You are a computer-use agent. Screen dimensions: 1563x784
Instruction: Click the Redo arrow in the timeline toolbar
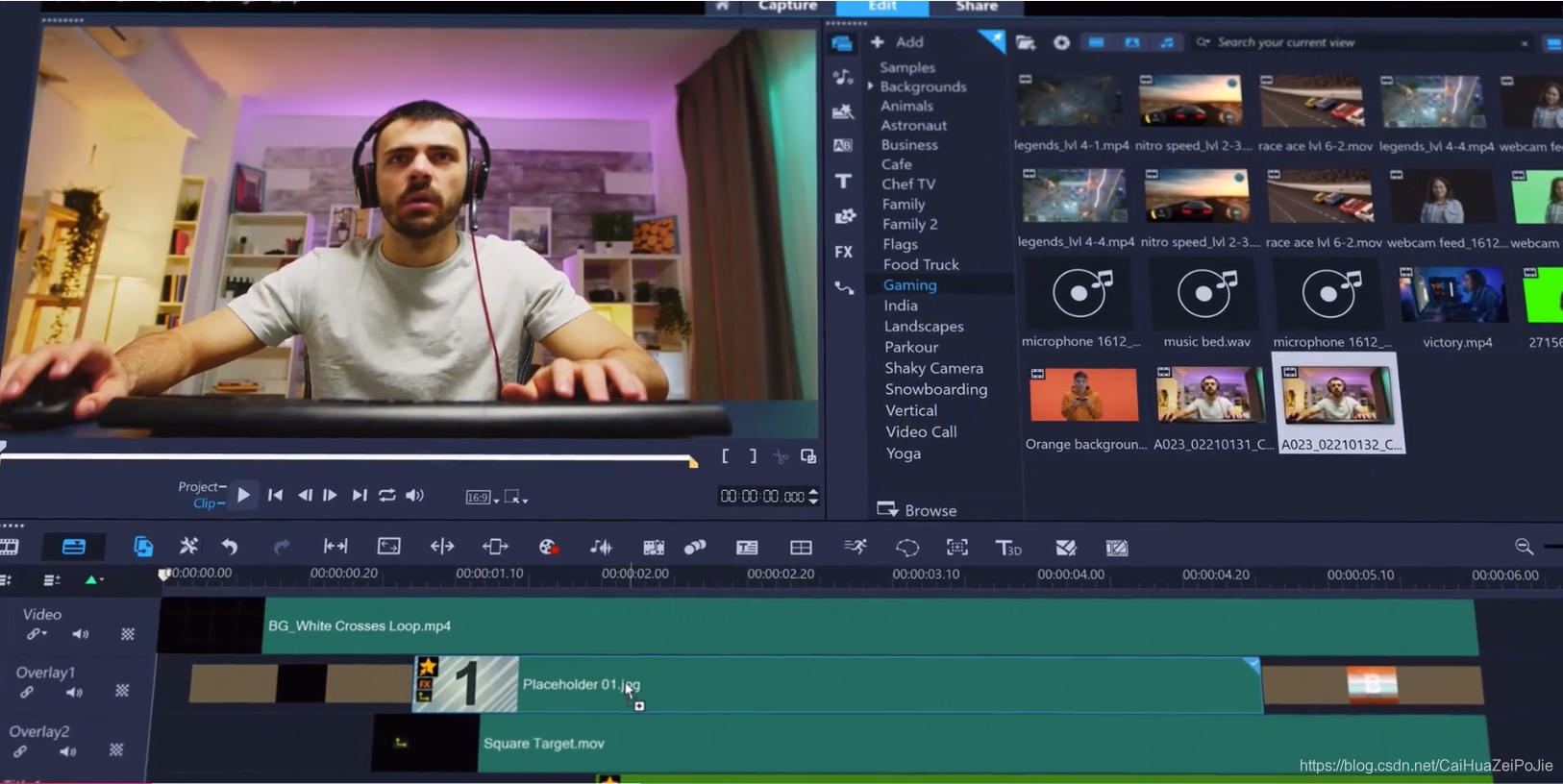[281, 547]
